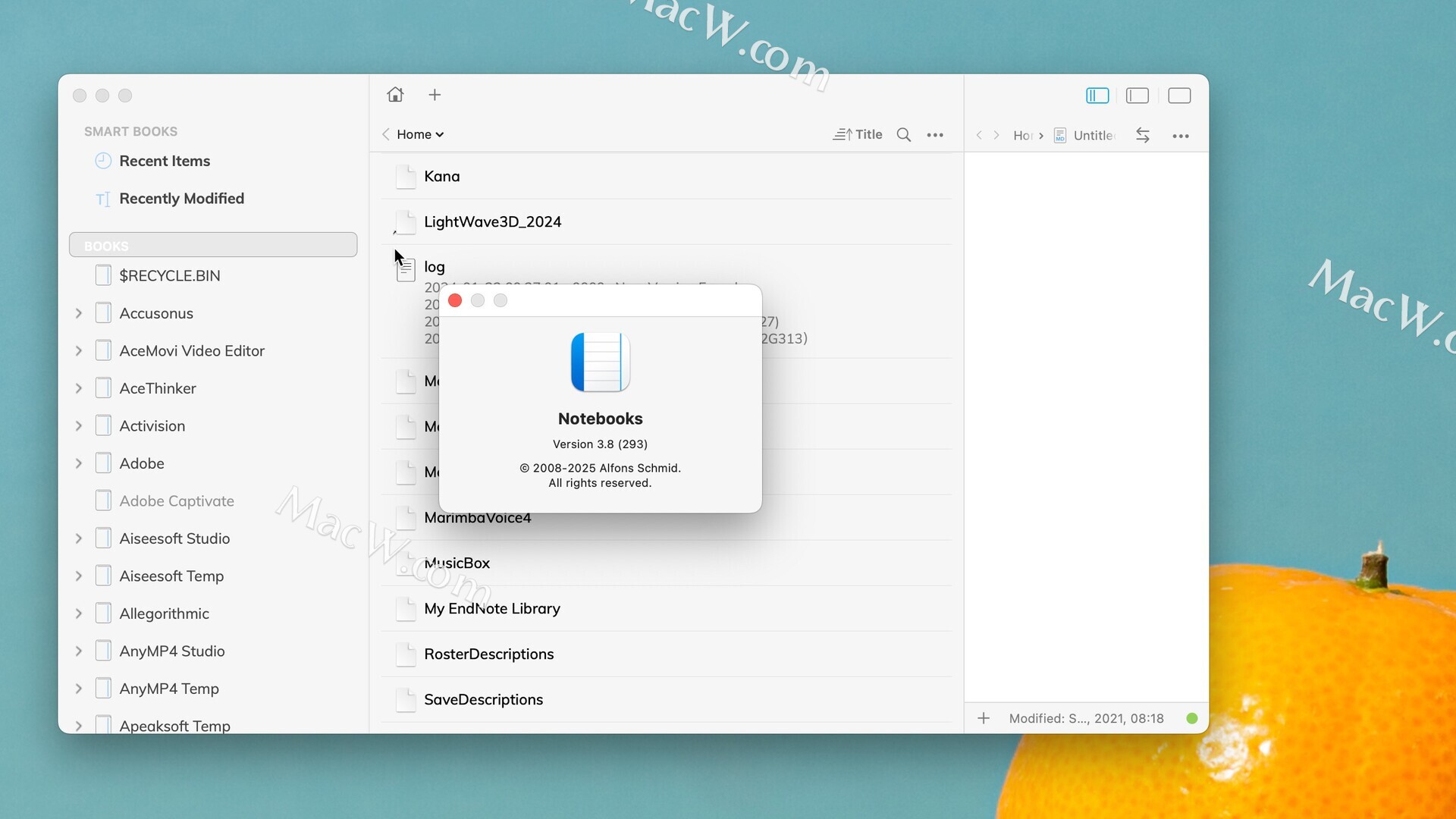This screenshot has height=819, width=1456.
Task: Click the log text file icon
Action: pos(406,268)
